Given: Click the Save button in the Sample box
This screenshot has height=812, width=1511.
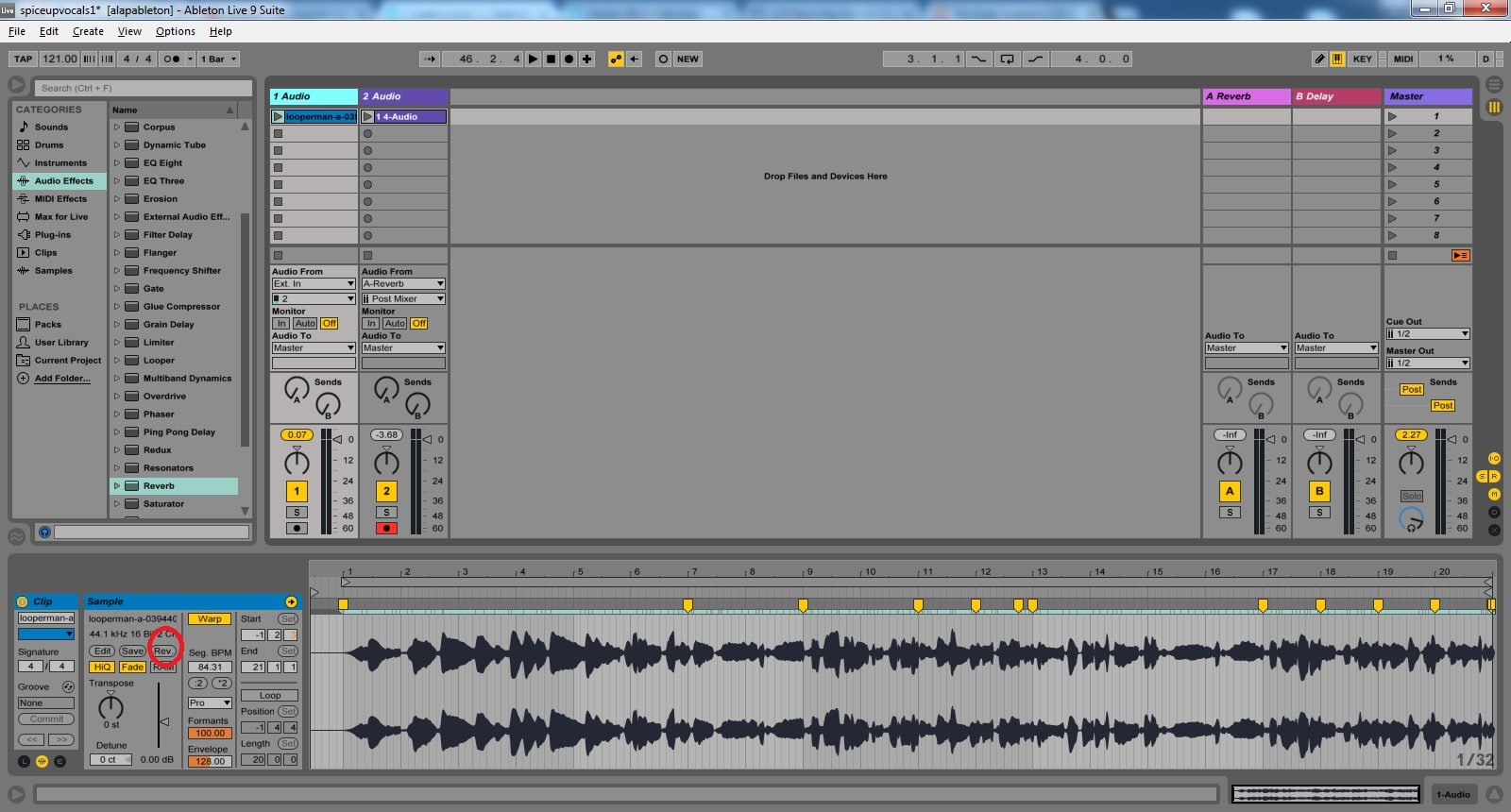Looking at the screenshot, I should pyautogui.click(x=132, y=651).
